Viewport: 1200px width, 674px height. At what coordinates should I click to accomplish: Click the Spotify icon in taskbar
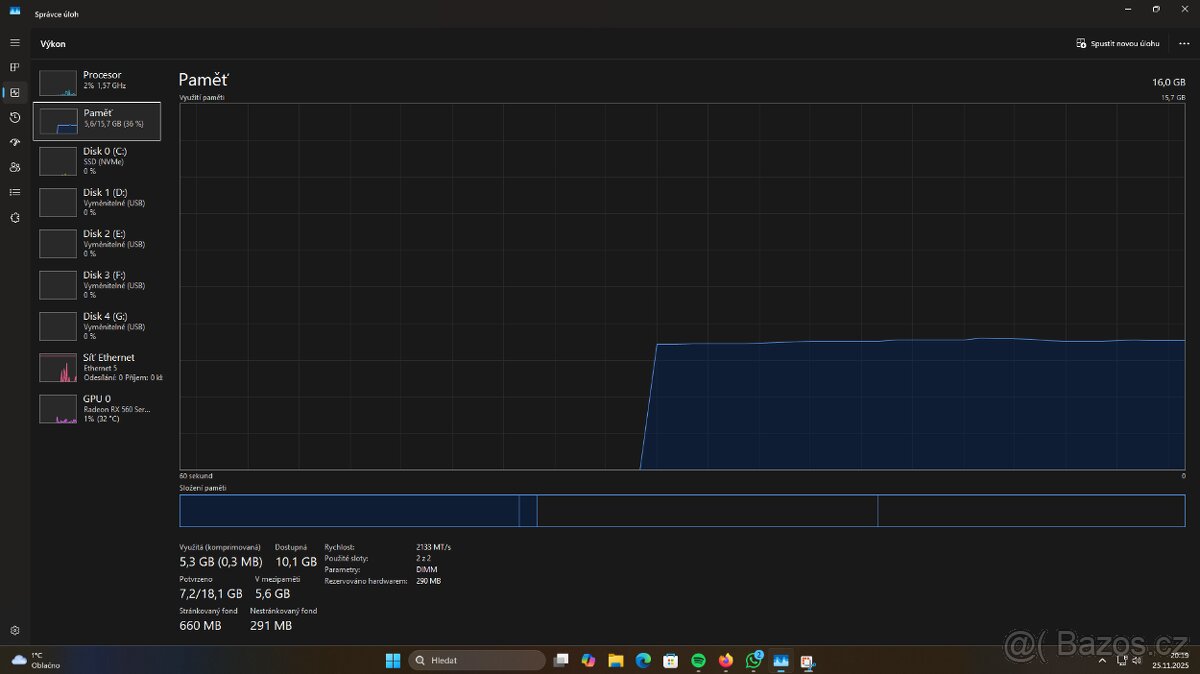coord(698,661)
